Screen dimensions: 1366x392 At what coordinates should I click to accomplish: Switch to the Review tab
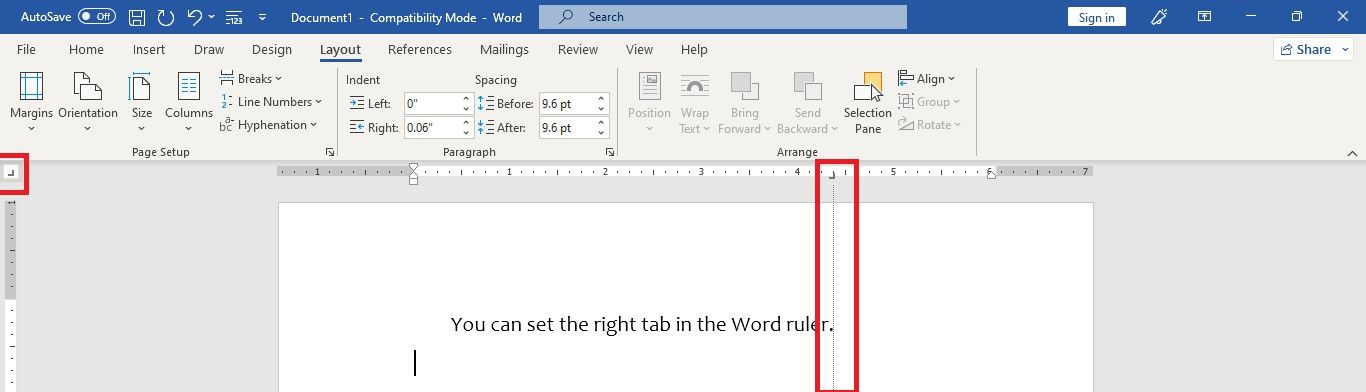point(578,49)
